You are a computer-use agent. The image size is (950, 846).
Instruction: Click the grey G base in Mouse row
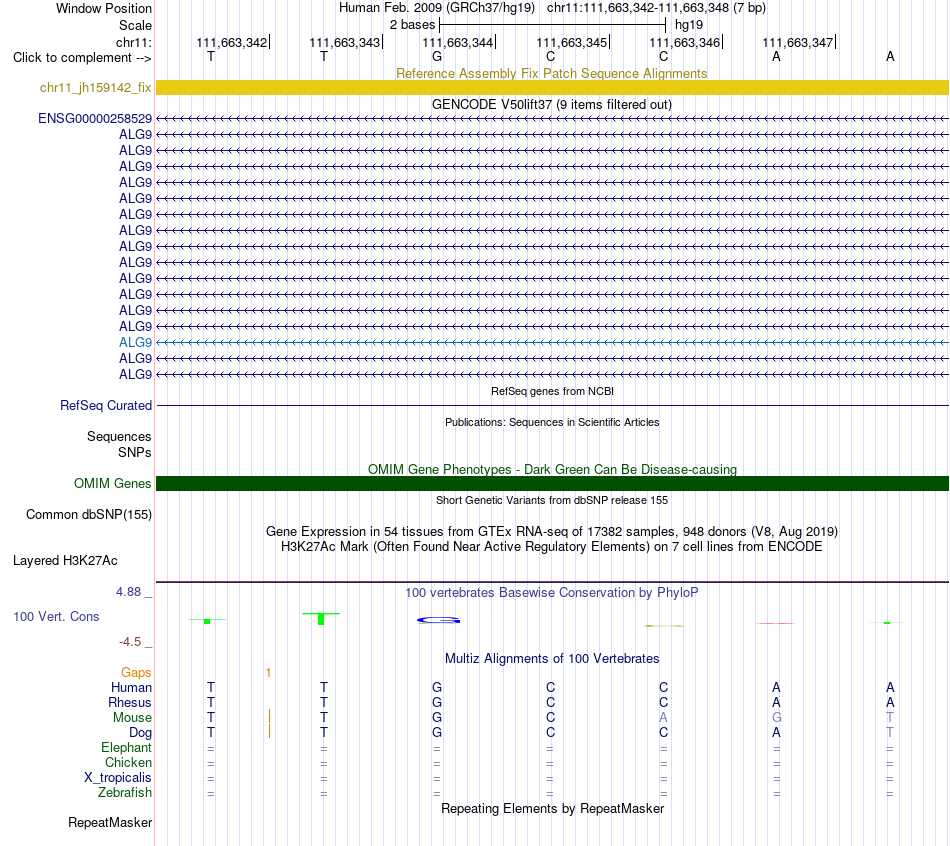[x=777, y=718]
